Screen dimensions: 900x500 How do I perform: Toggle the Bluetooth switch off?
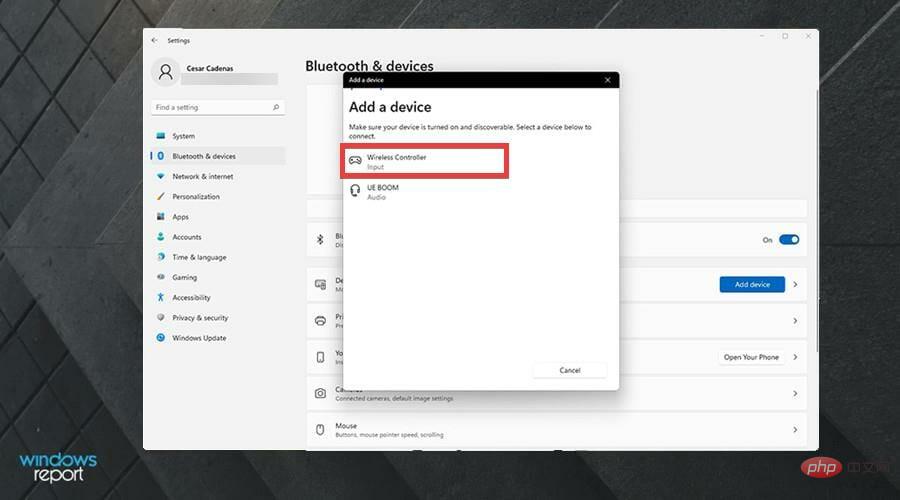[789, 239]
